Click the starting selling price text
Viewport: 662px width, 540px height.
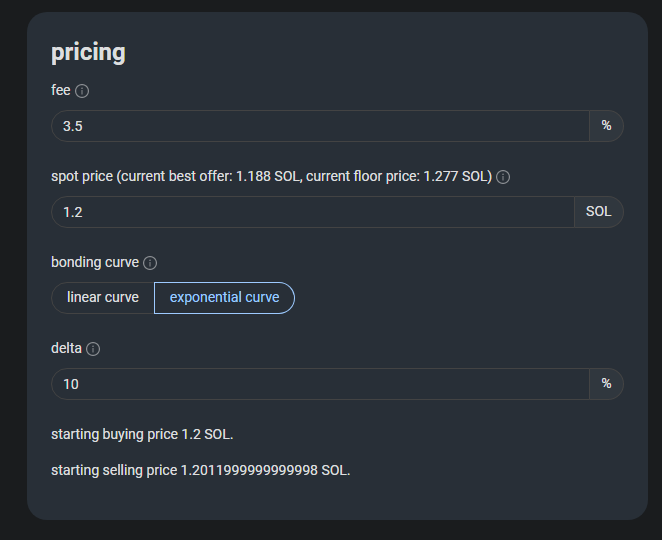[200, 470]
